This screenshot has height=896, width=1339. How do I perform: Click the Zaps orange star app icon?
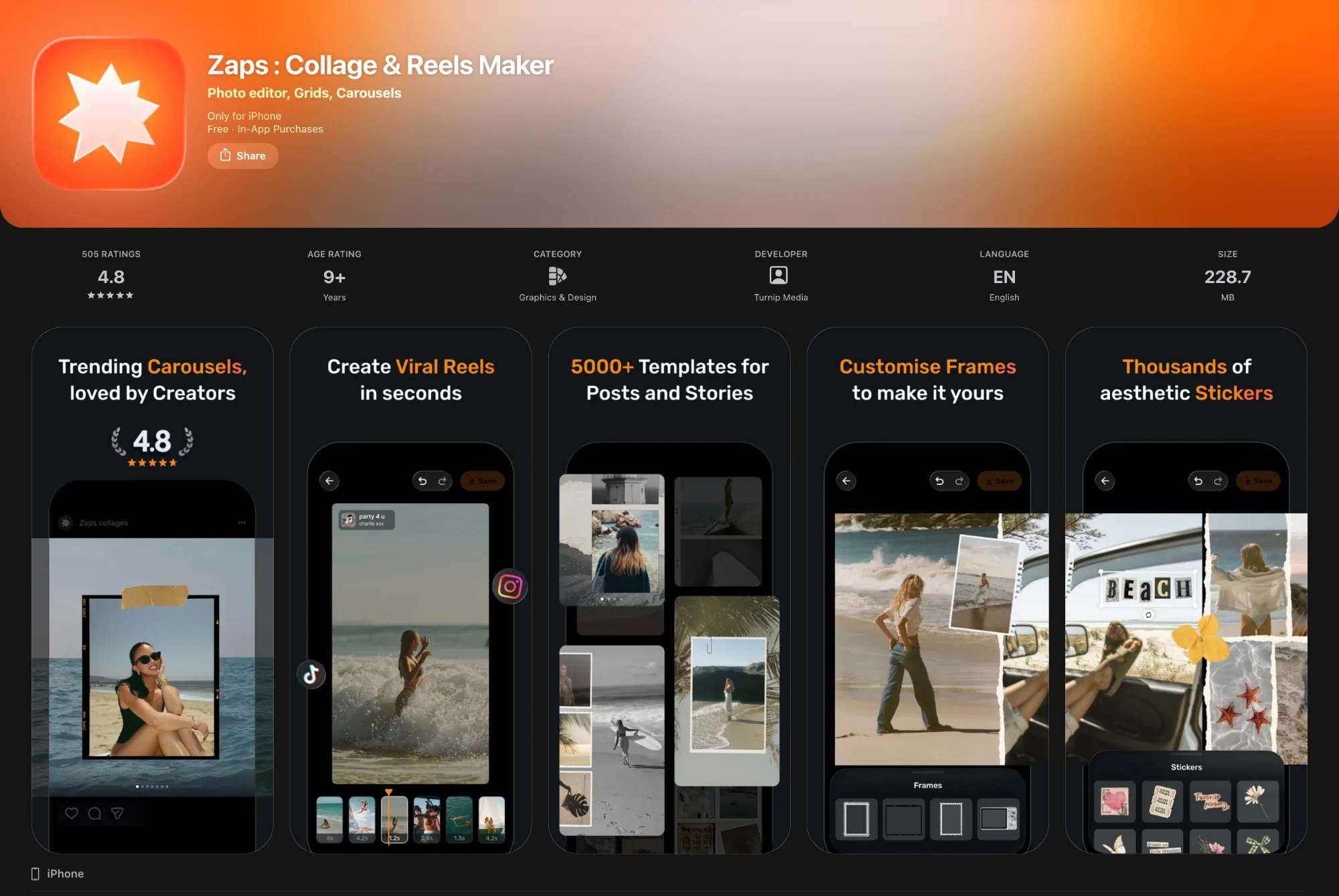[x=109, y=114]
